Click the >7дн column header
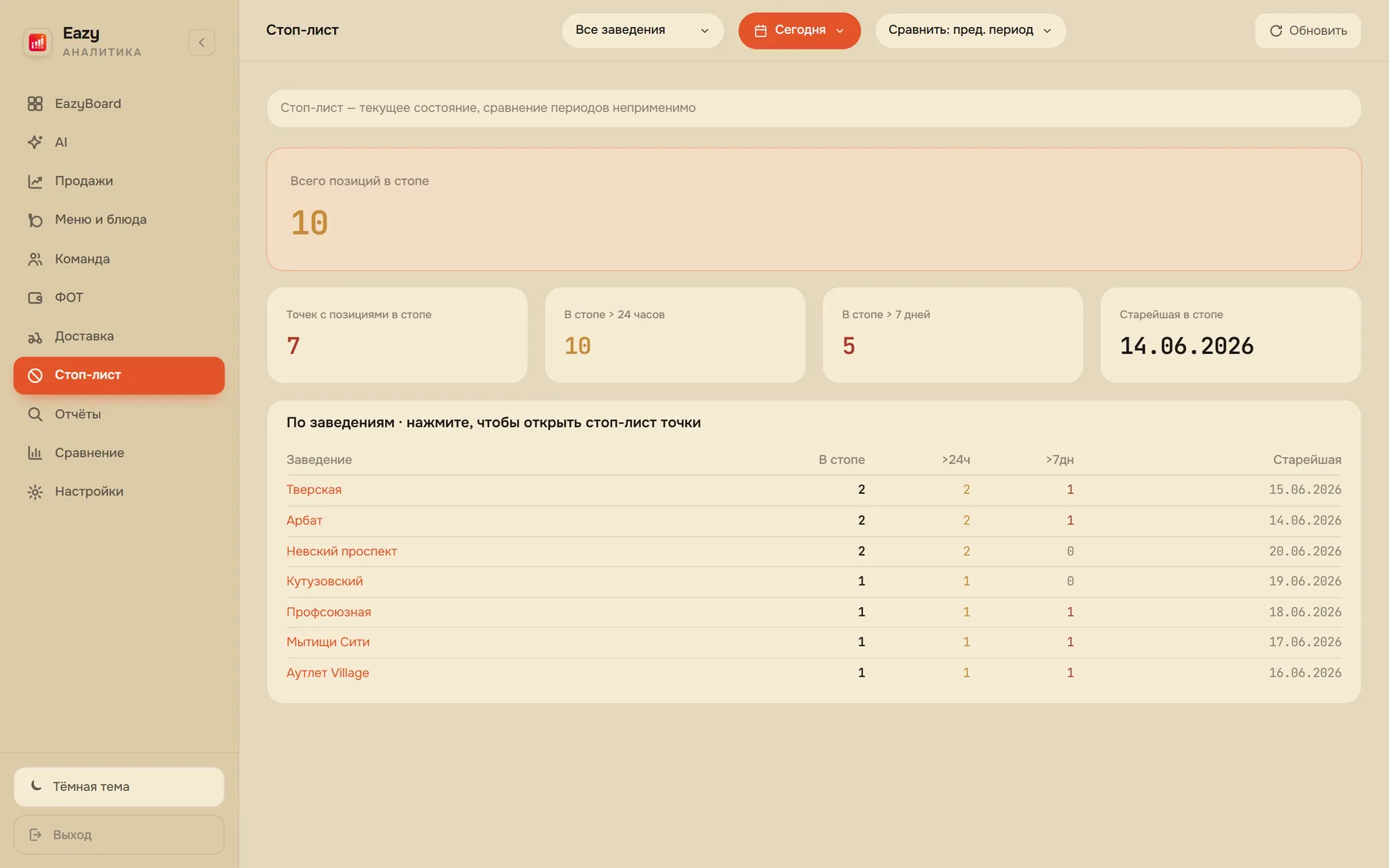Image resolution: width=1389 pixels, height=868 pixels. pos(1059,460)
